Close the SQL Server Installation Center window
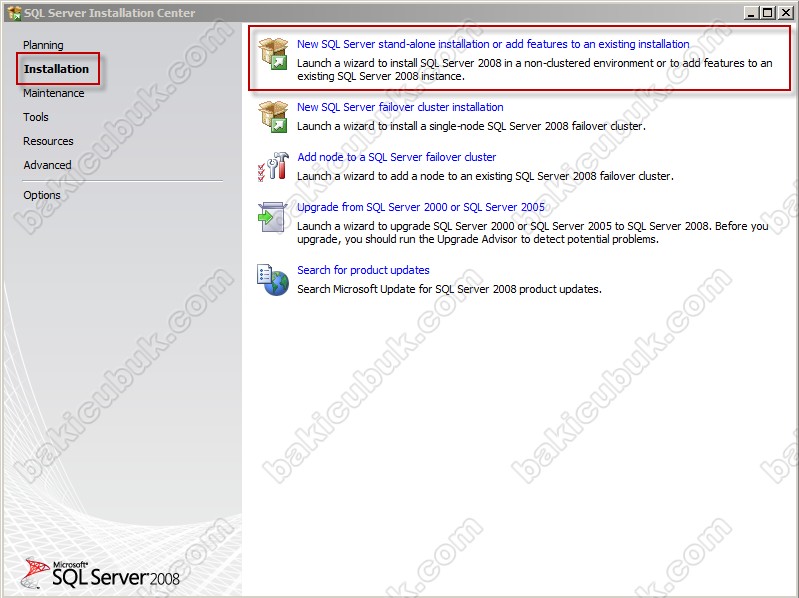Screen dimensions: 799x598 click(x=785, y=13)
